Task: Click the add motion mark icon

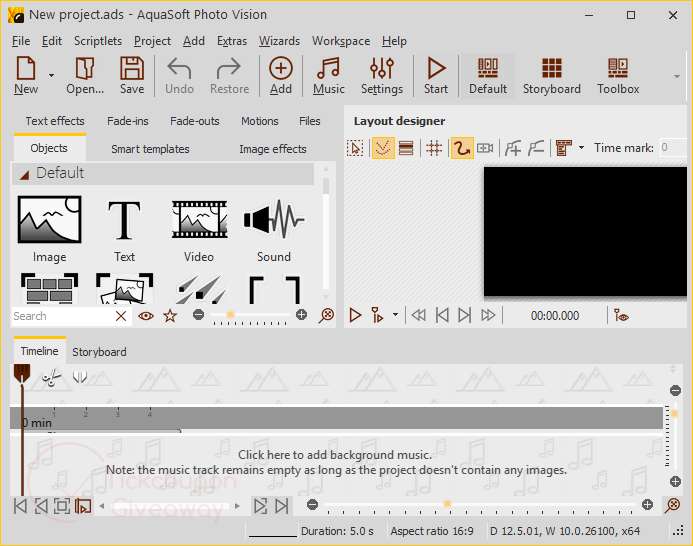Action: pos(513,148)
